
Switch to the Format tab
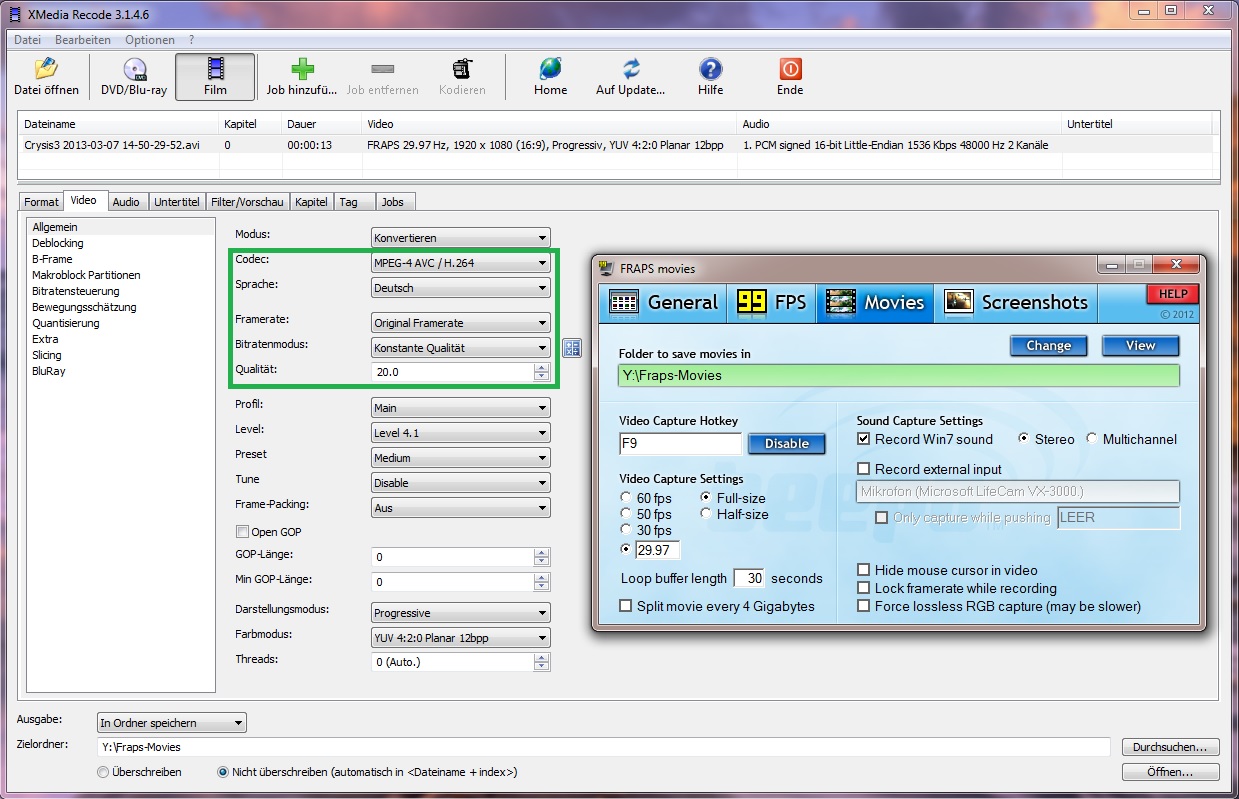pos(42,202)
